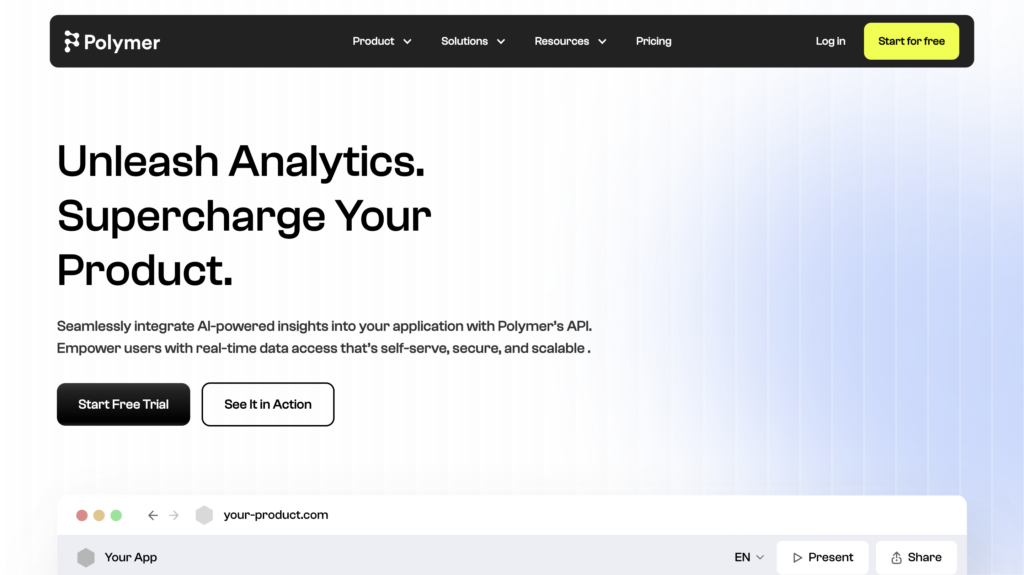The width and height of the screenshot is (1024, 575).
Task: Click the your-product.com address field
Action: [276, 515]
